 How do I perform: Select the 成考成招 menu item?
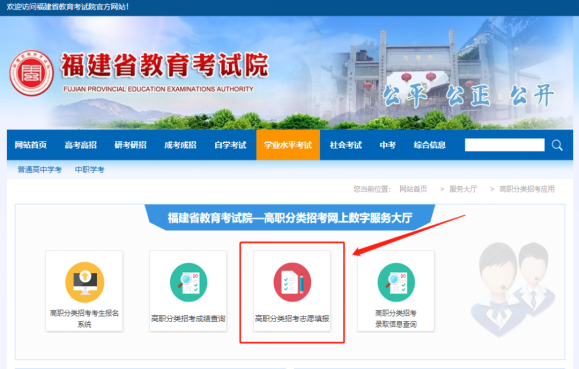click(x=180, y=145)
